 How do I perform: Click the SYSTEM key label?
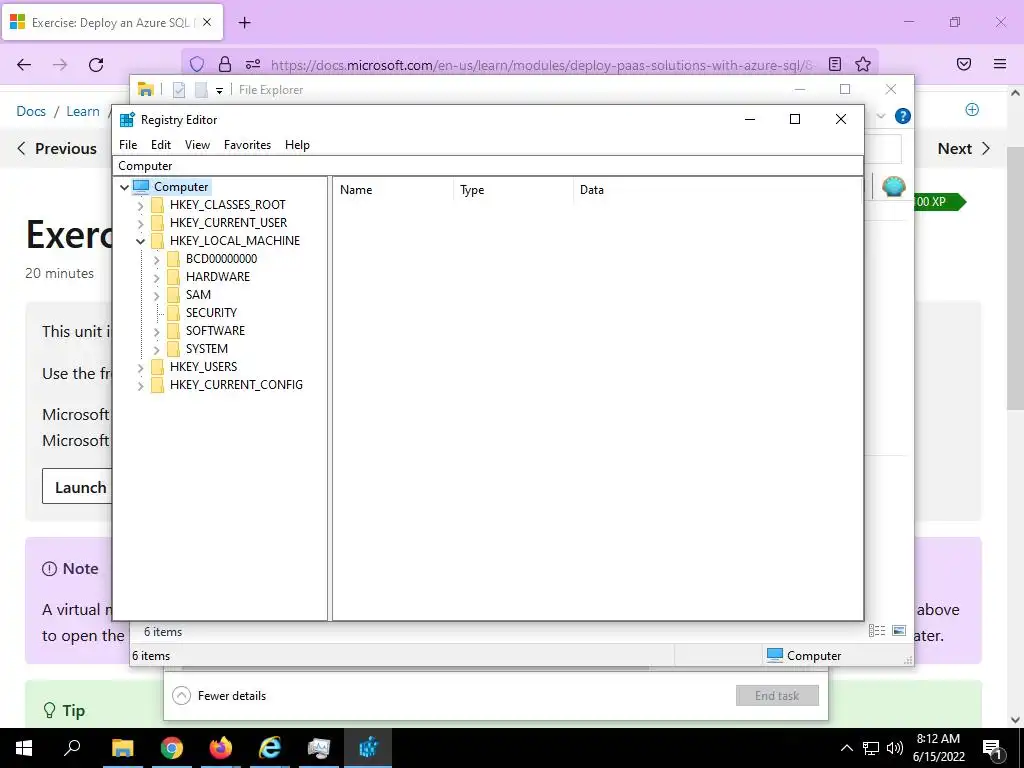tap(207, 349)
